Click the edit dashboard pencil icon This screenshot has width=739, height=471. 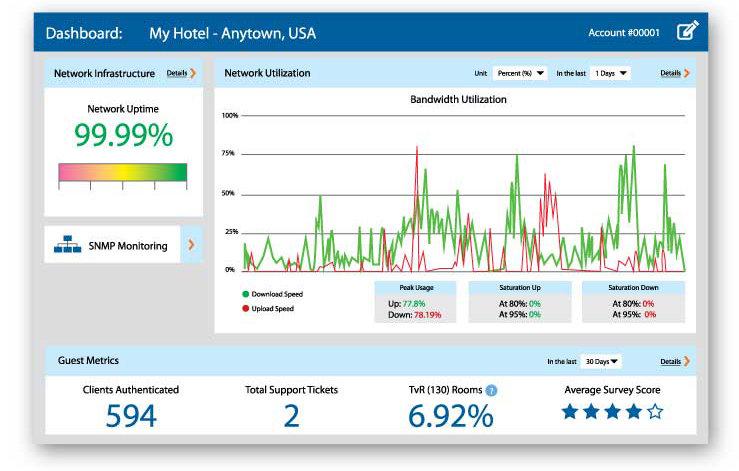[687, 32]
